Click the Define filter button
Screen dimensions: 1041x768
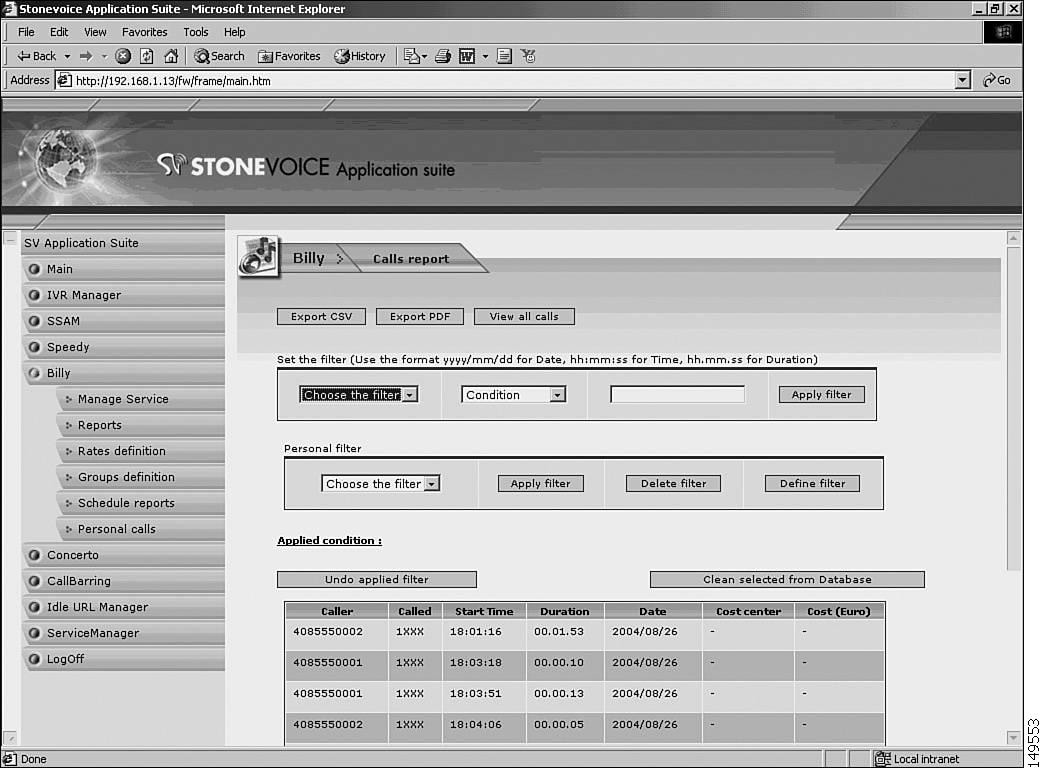click(x=812, y=483)
